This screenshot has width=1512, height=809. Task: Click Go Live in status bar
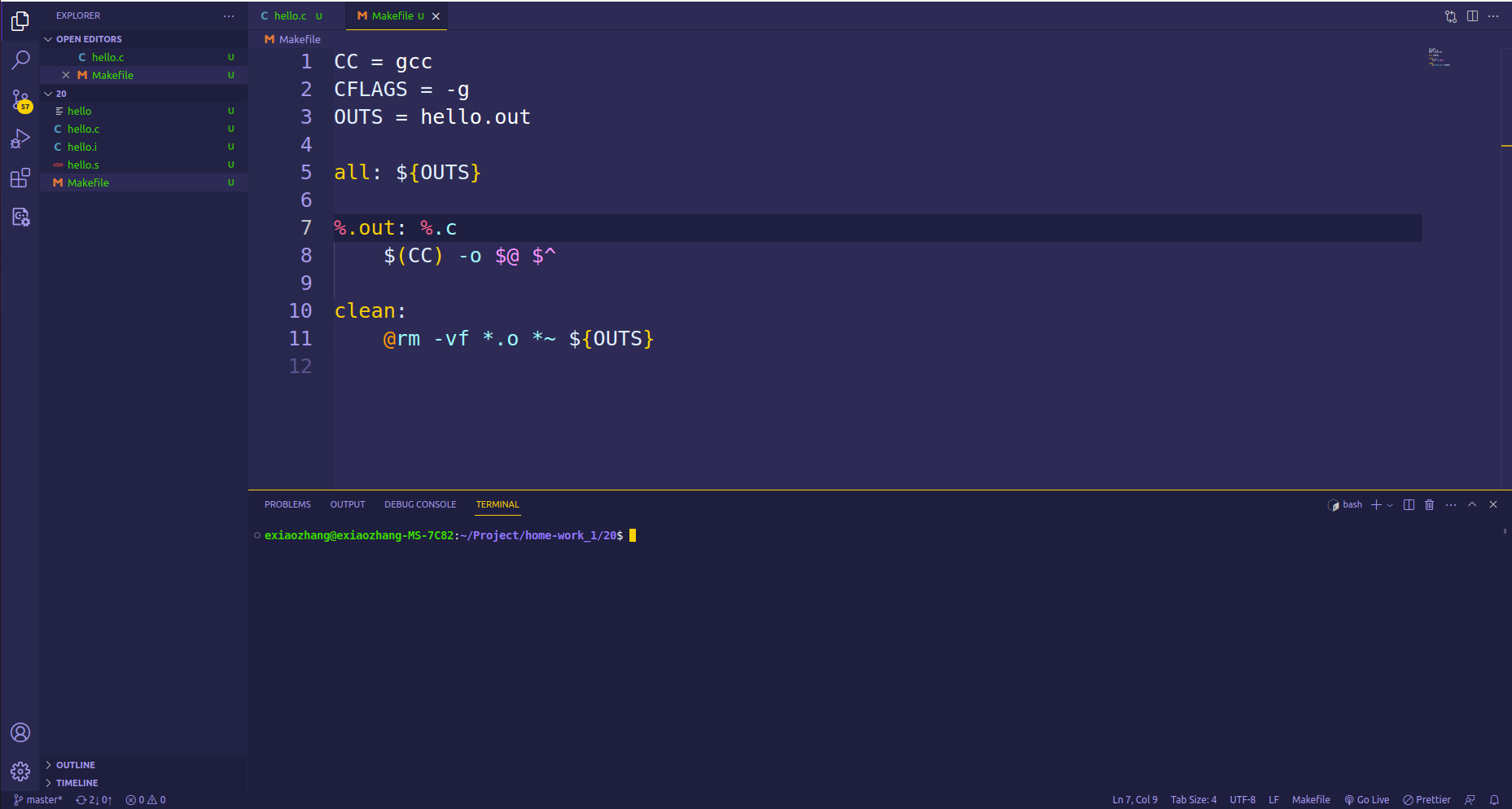[1367, 800]
